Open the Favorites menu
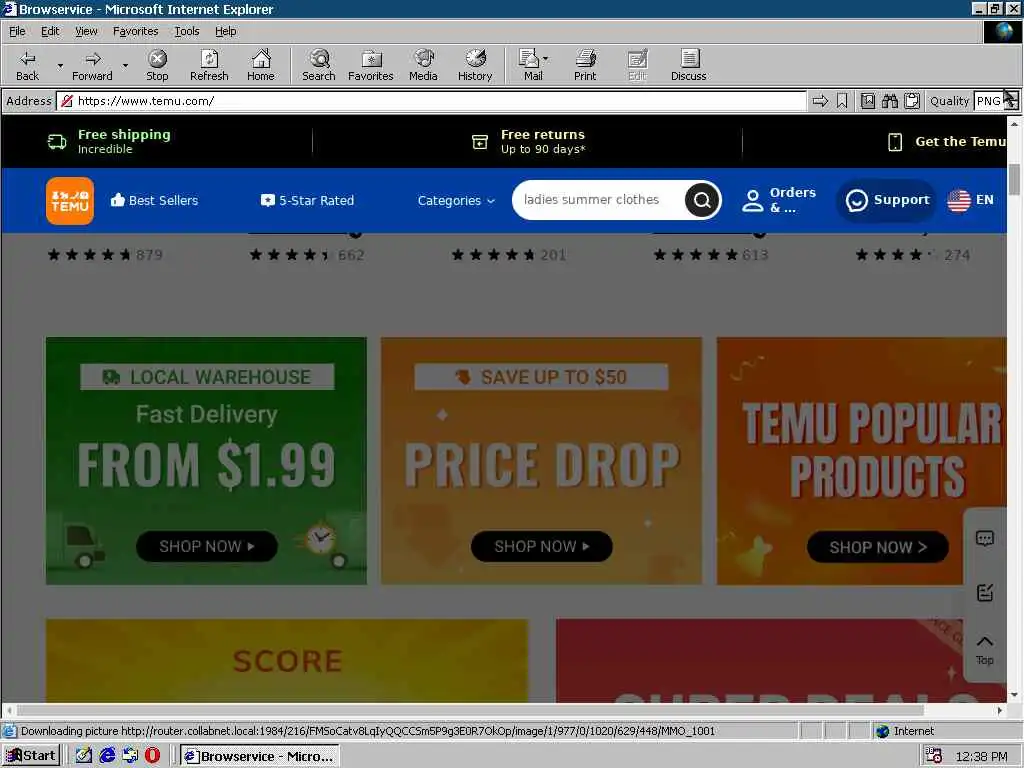Screen dimensions: 1024x768 (135, 31)
